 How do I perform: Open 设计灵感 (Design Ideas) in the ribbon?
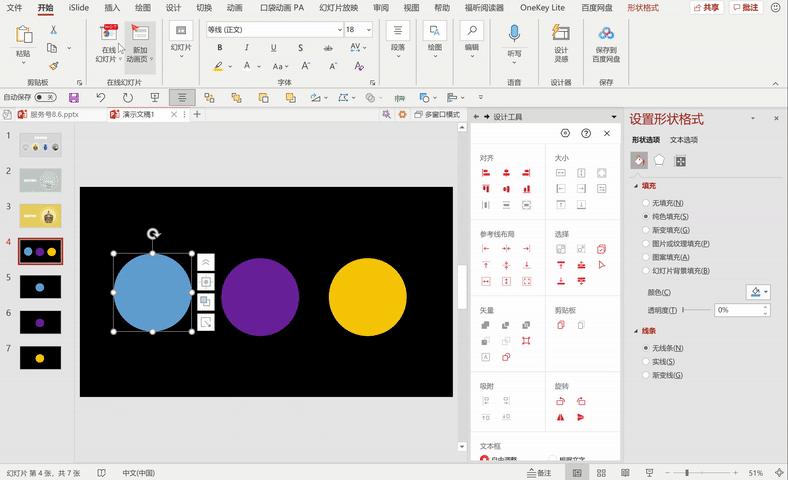click(561, 42)
